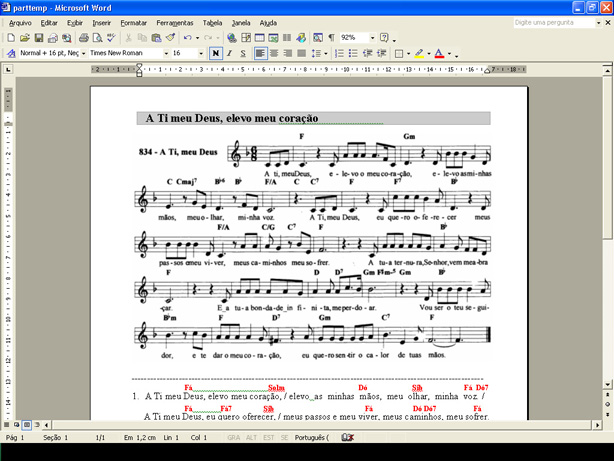Image resolution: width=614 pixels, height=461 pixels.
Task: Open print preview
Action: tap(97, 38)
